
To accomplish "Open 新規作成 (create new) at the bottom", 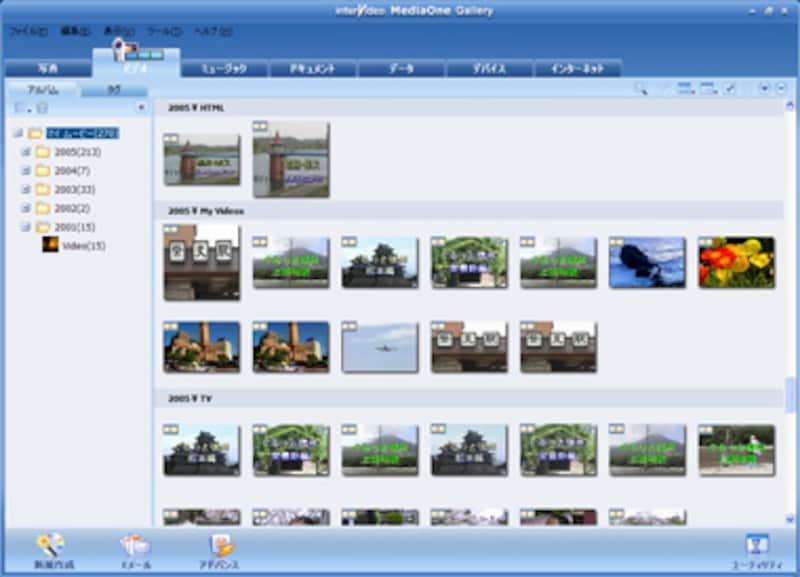I will click(53, 550).
